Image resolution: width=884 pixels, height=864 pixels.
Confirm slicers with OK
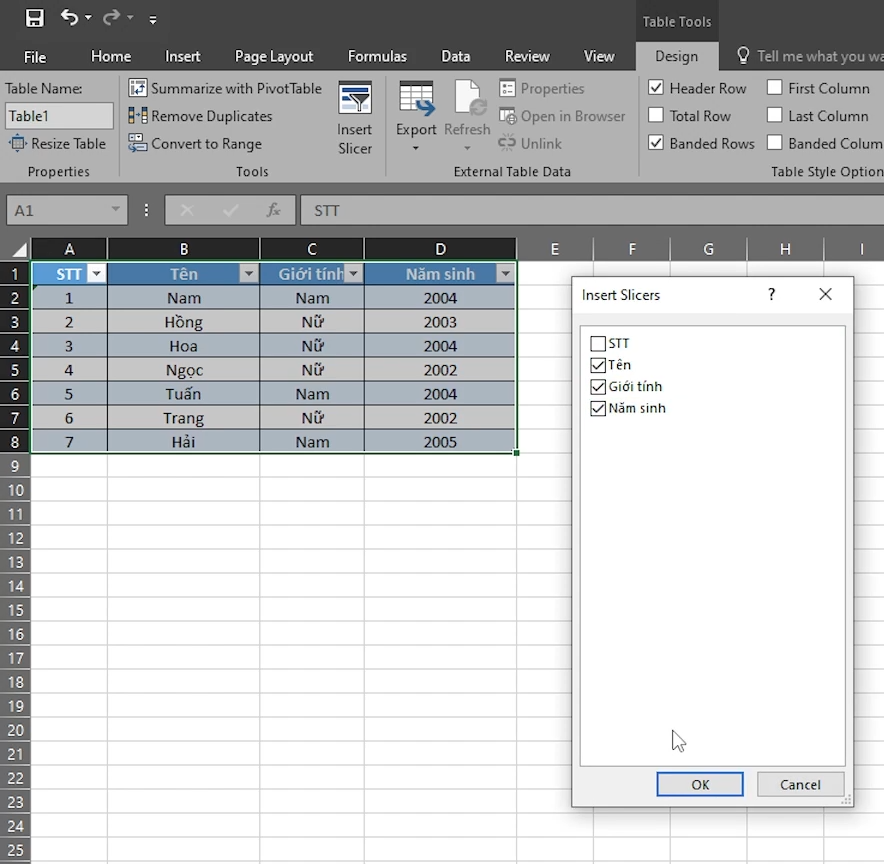point(699,784)
